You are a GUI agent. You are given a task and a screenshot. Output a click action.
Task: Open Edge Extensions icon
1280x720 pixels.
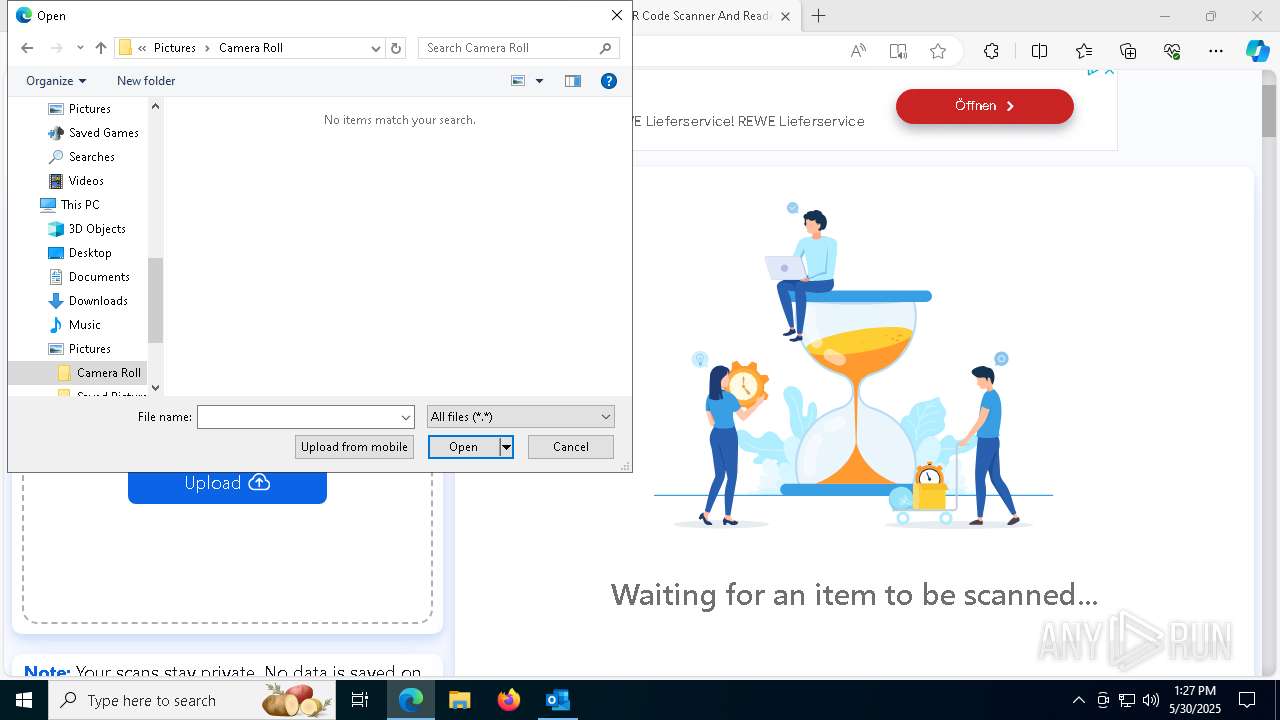click(991, 51)
